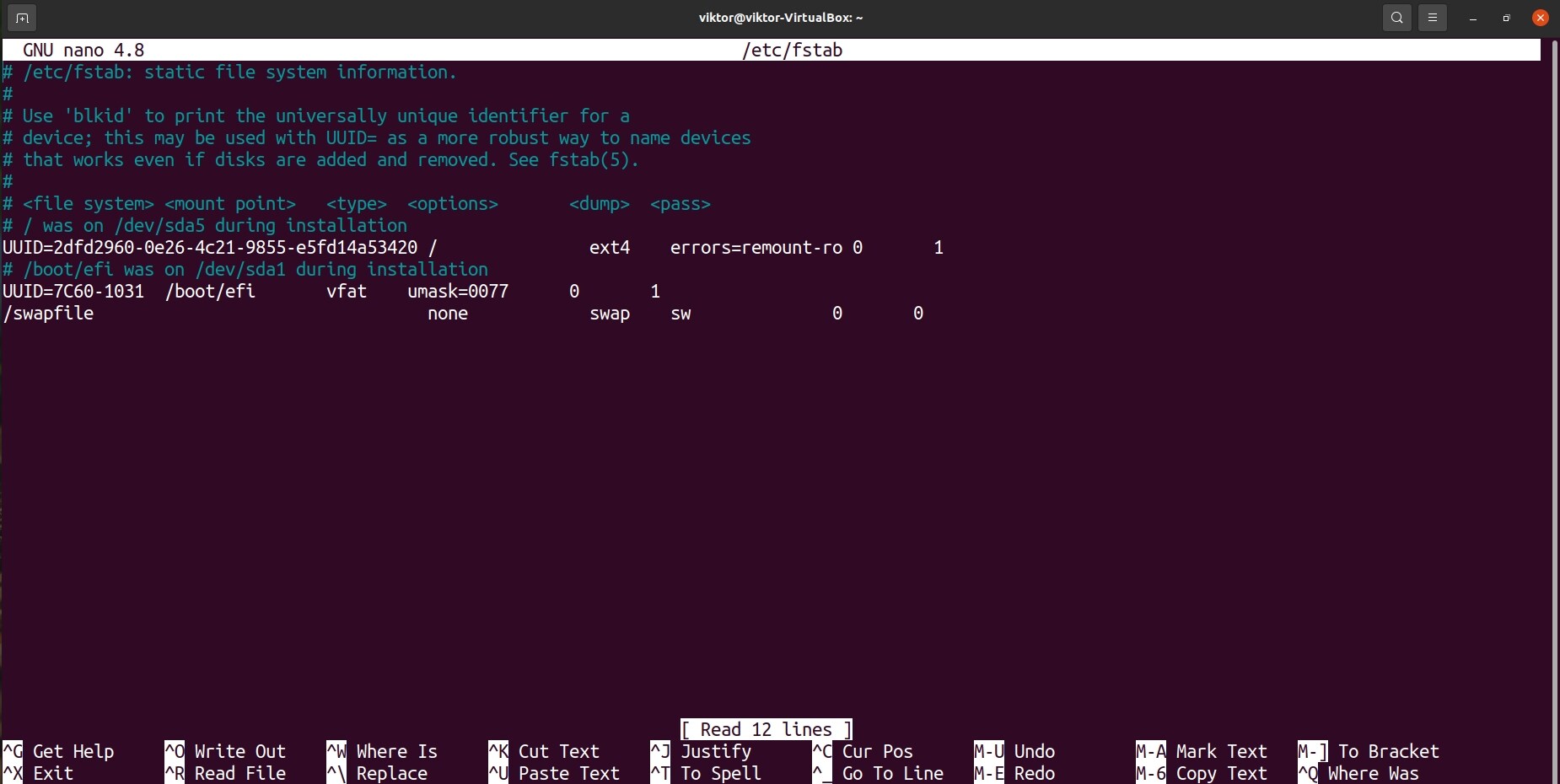Open the terminal hamburger menu

(x=1433, y=17)
